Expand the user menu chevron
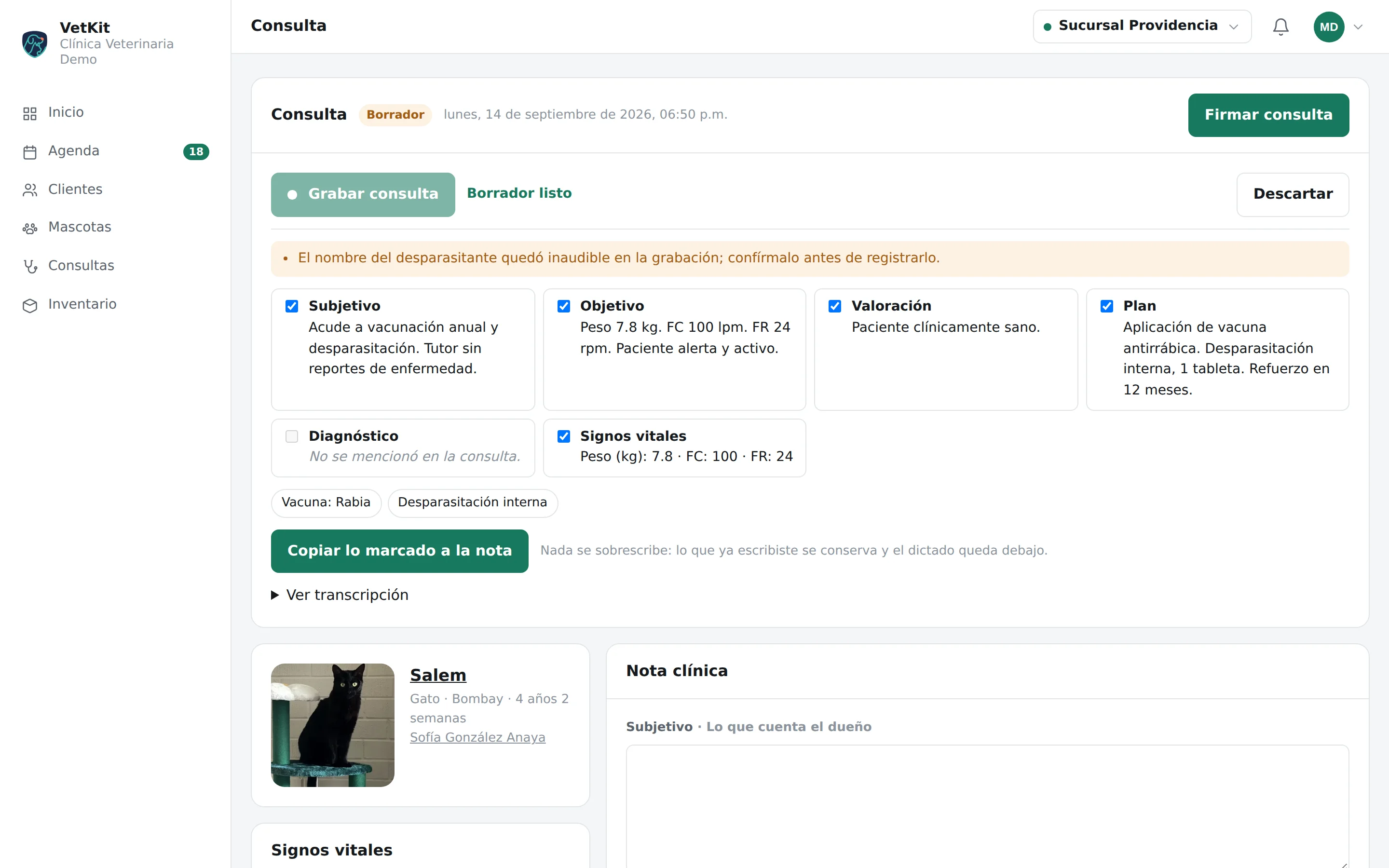 click(x=1358, y=27)
